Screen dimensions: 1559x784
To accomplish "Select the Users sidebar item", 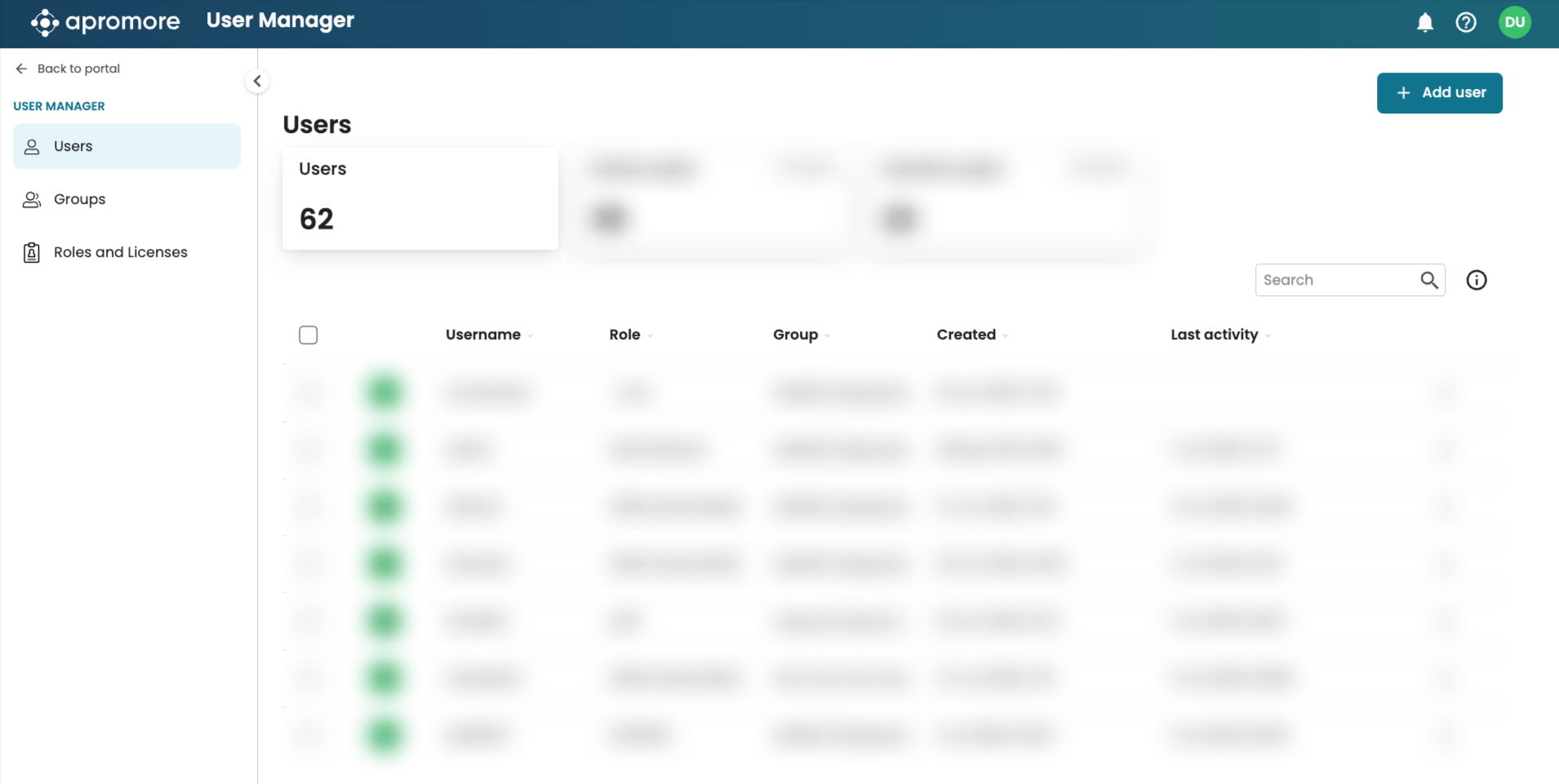I will (127, 146).
